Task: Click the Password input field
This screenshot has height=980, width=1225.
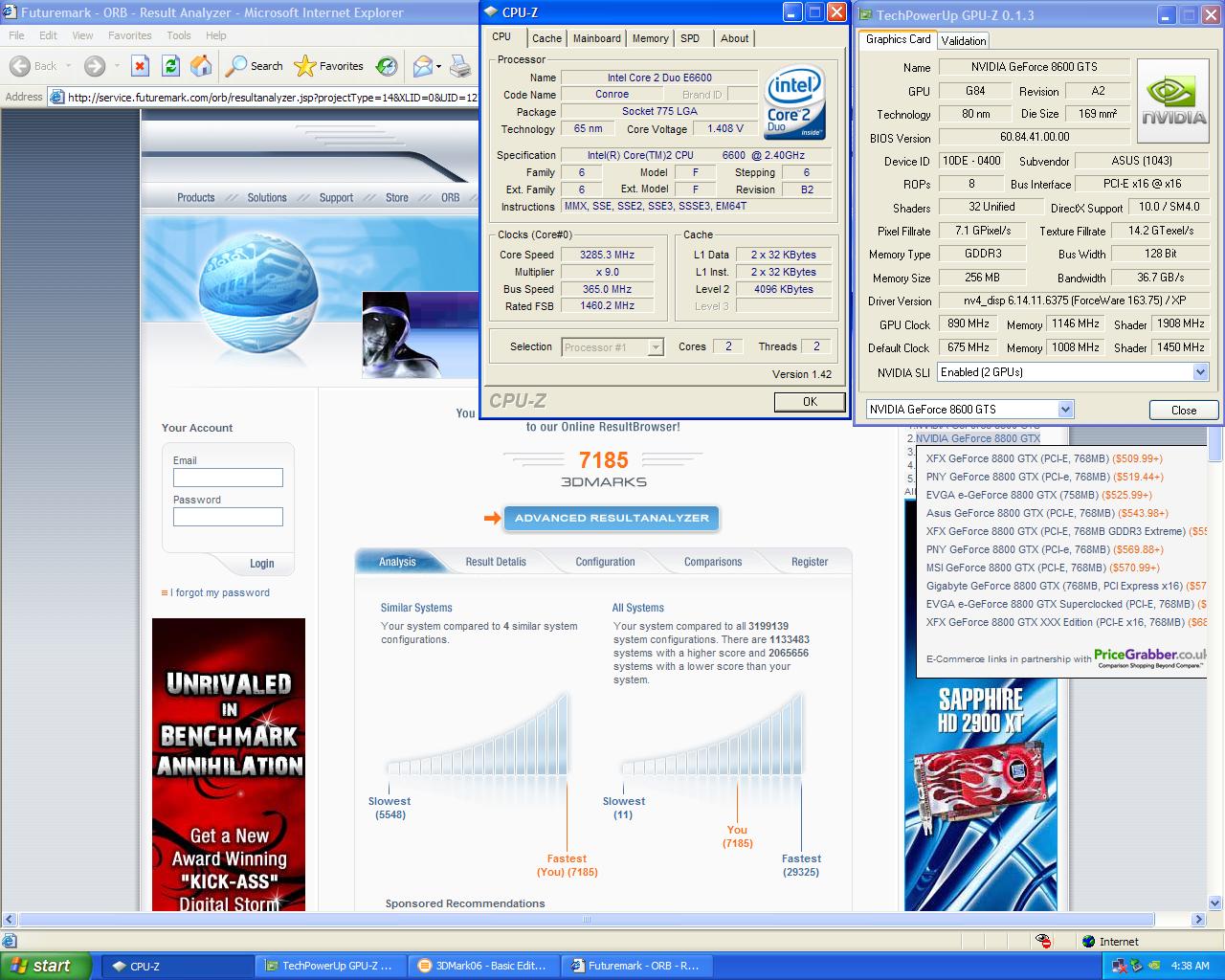Action: pyautogui.click(x=228, y=517)
